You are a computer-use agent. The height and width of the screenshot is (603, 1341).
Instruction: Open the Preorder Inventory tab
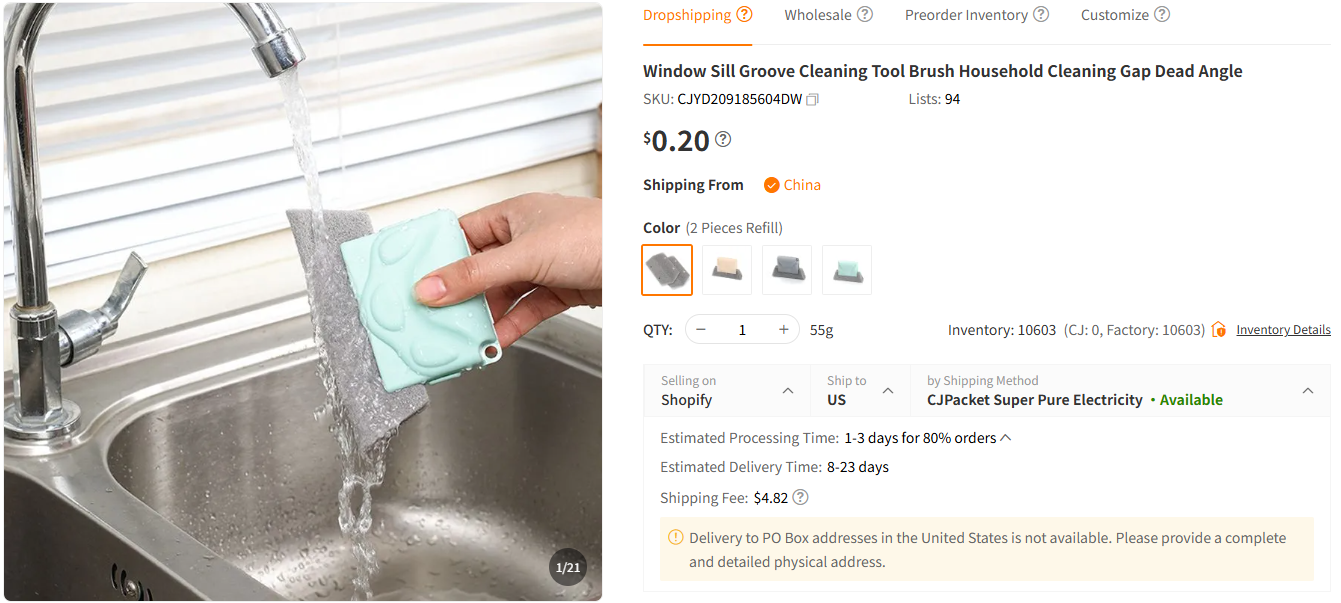click(x=966, y=13)
